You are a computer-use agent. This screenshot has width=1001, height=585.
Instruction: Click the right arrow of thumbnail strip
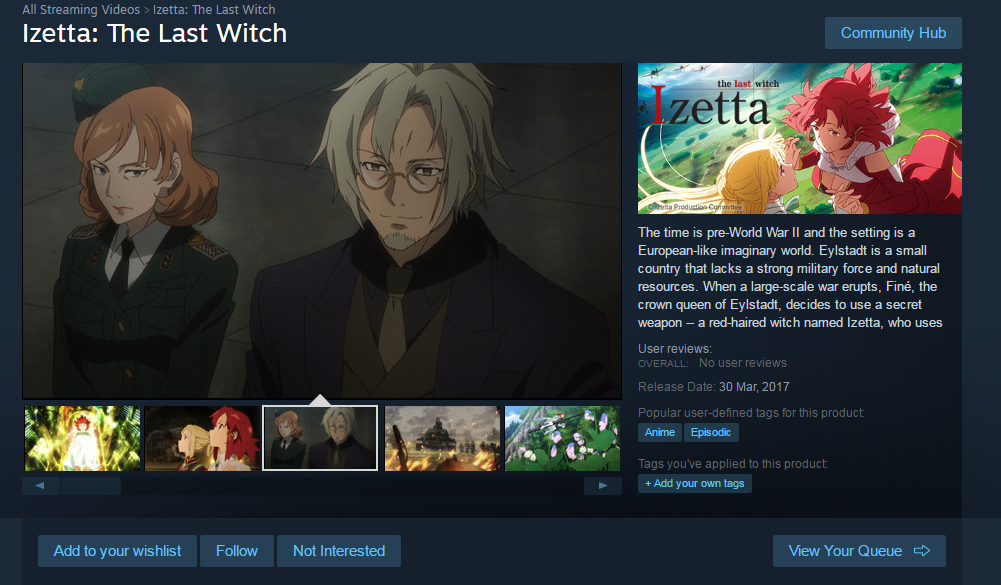(603, 485)
